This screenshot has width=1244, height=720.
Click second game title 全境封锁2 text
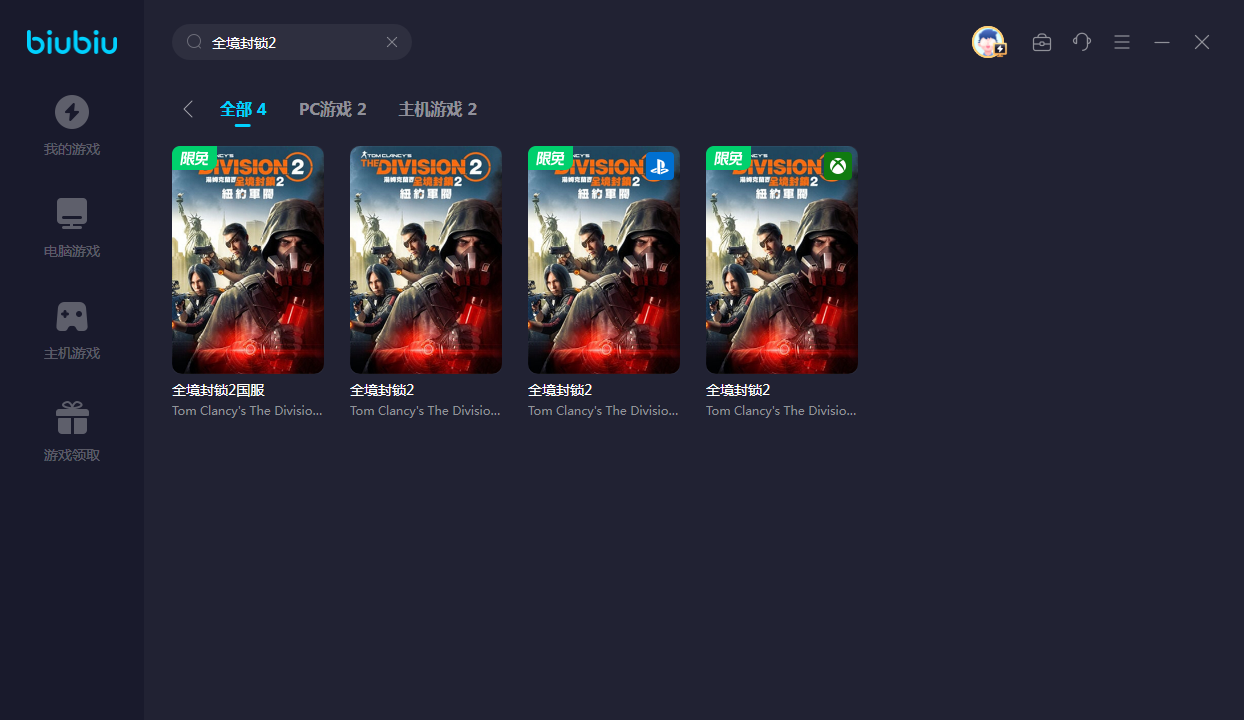(x=382, y=390)
